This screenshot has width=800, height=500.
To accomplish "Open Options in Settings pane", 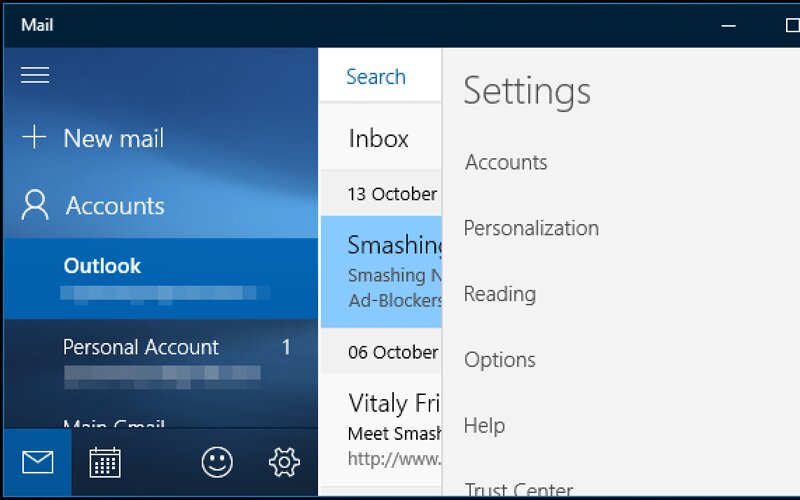I will (x=500, y=360).
